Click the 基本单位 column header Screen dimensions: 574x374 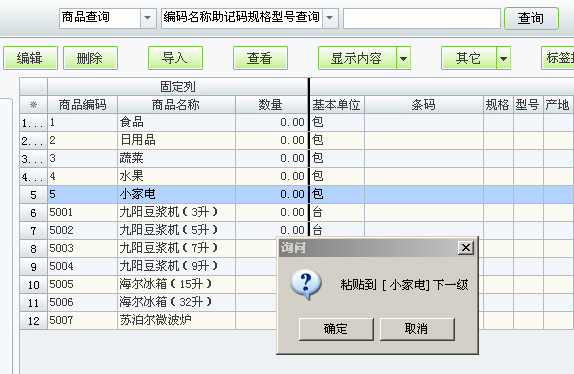tap(337, 105)
